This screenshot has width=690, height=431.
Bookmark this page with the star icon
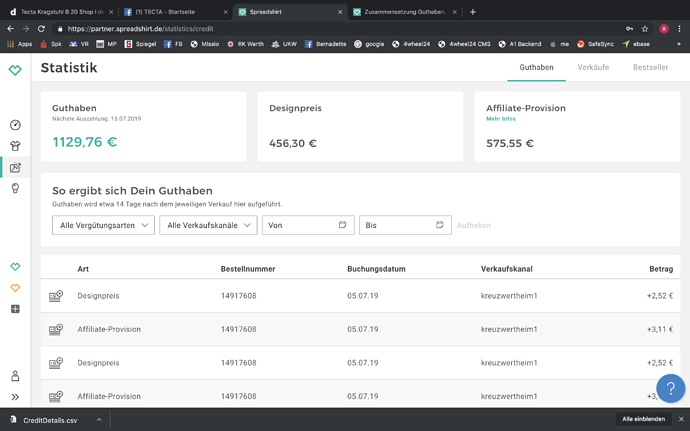[x=645, y=29]
